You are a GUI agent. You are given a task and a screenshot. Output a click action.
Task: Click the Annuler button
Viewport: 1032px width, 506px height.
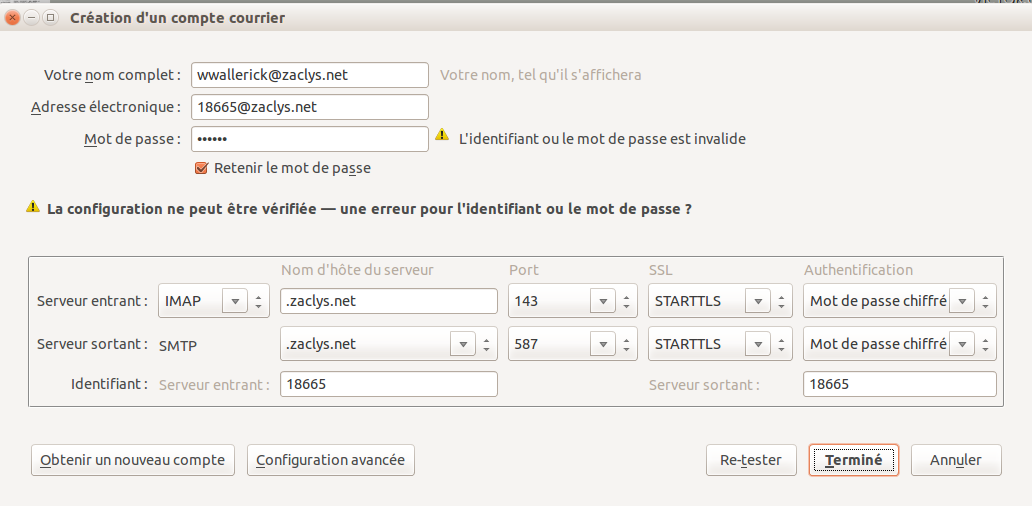click(x=955, y=460)
